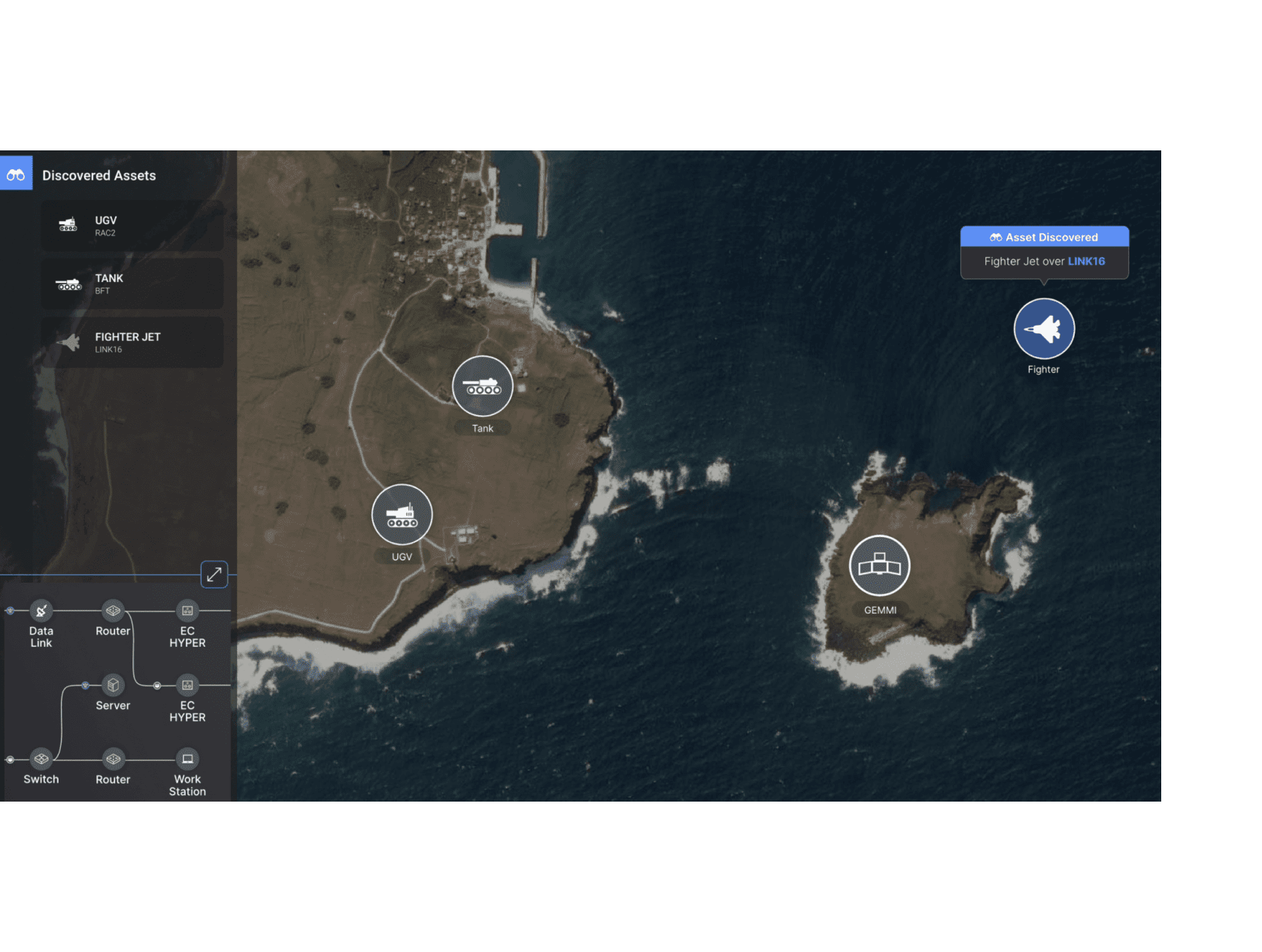Click the UGV marker on the map

pyautogui.click(x=402, y=514)
